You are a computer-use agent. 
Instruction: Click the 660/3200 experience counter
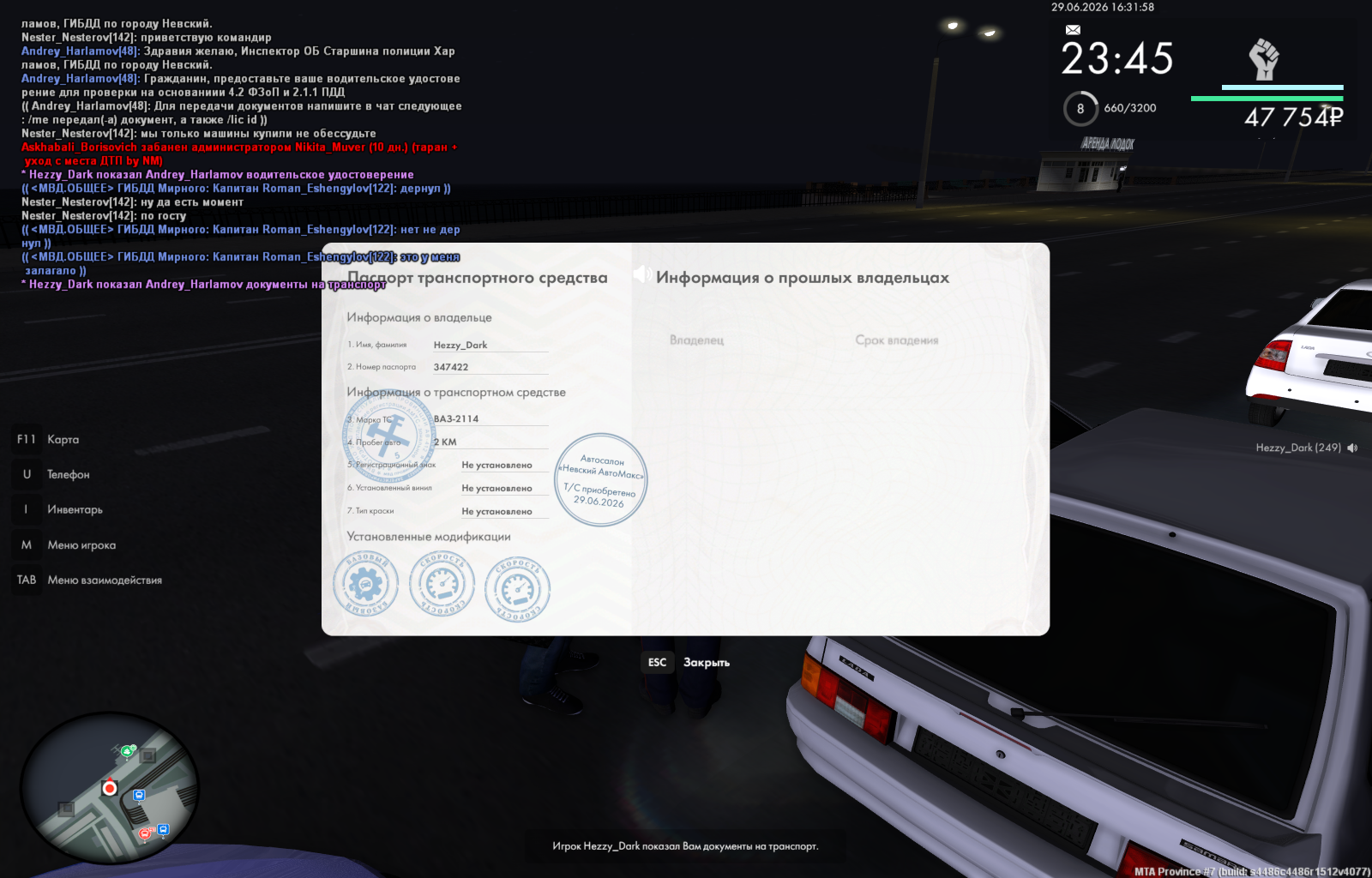coord(1129,108)
